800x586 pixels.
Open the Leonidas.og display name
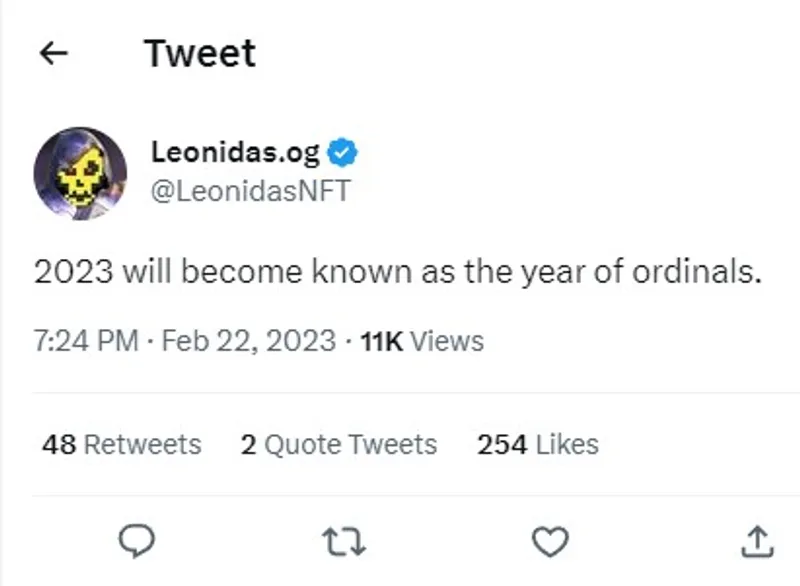[235, 152]
